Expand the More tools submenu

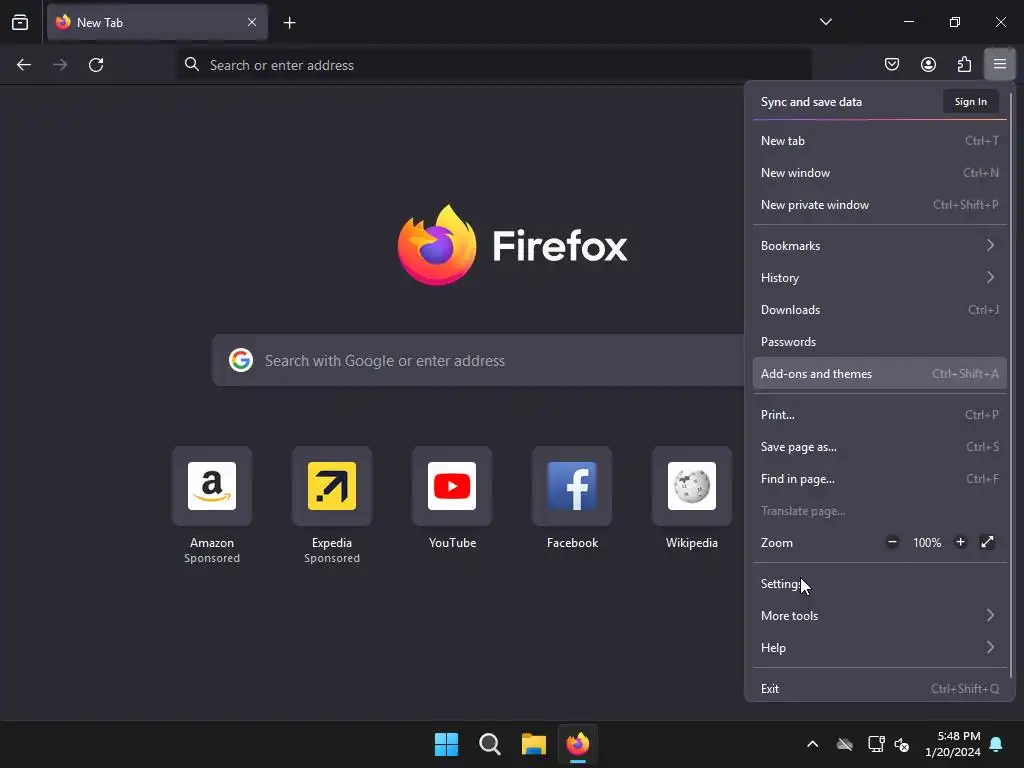[x=880, y=616]
